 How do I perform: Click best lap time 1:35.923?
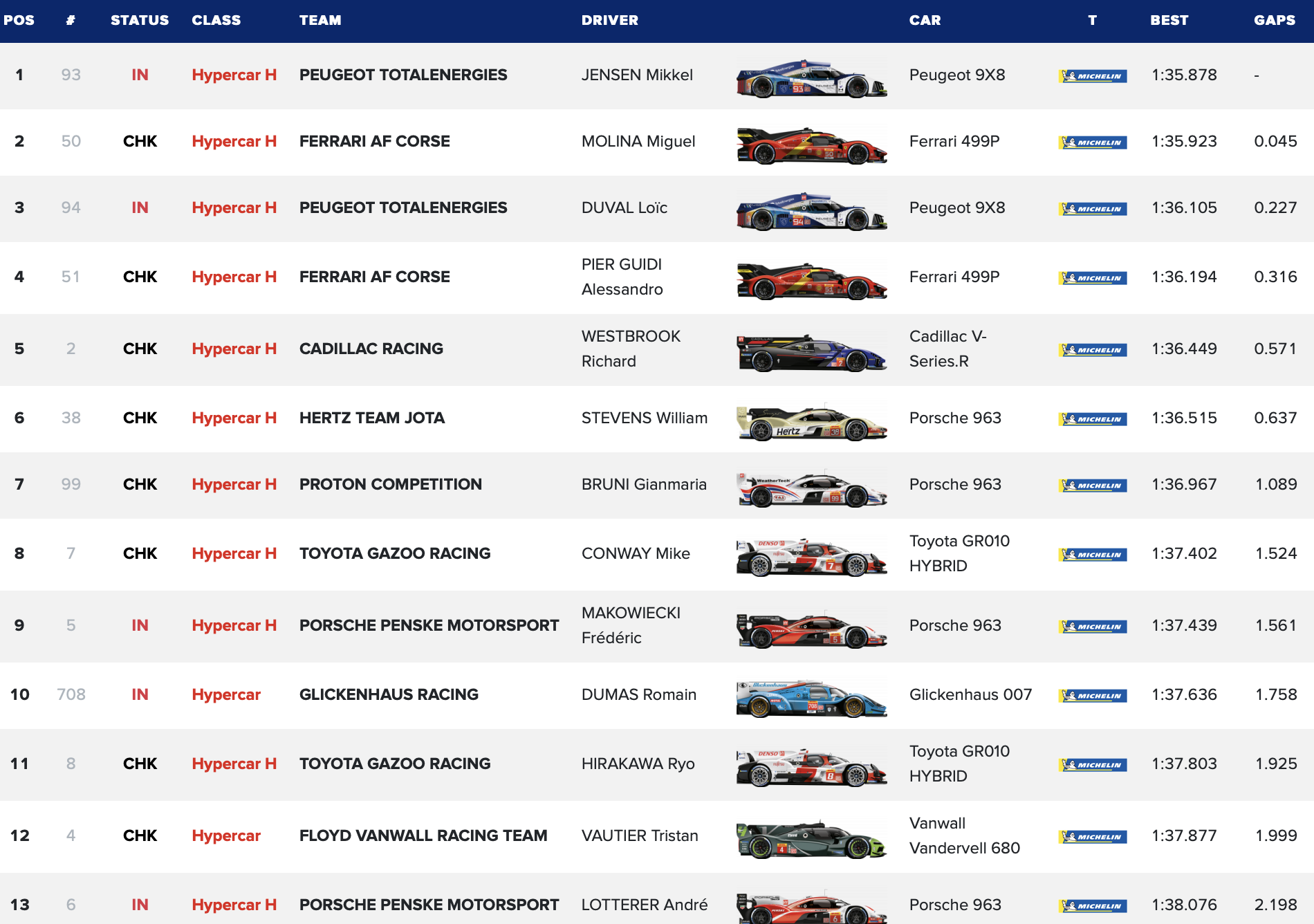pyautogui.click(x=1184, y=141)
